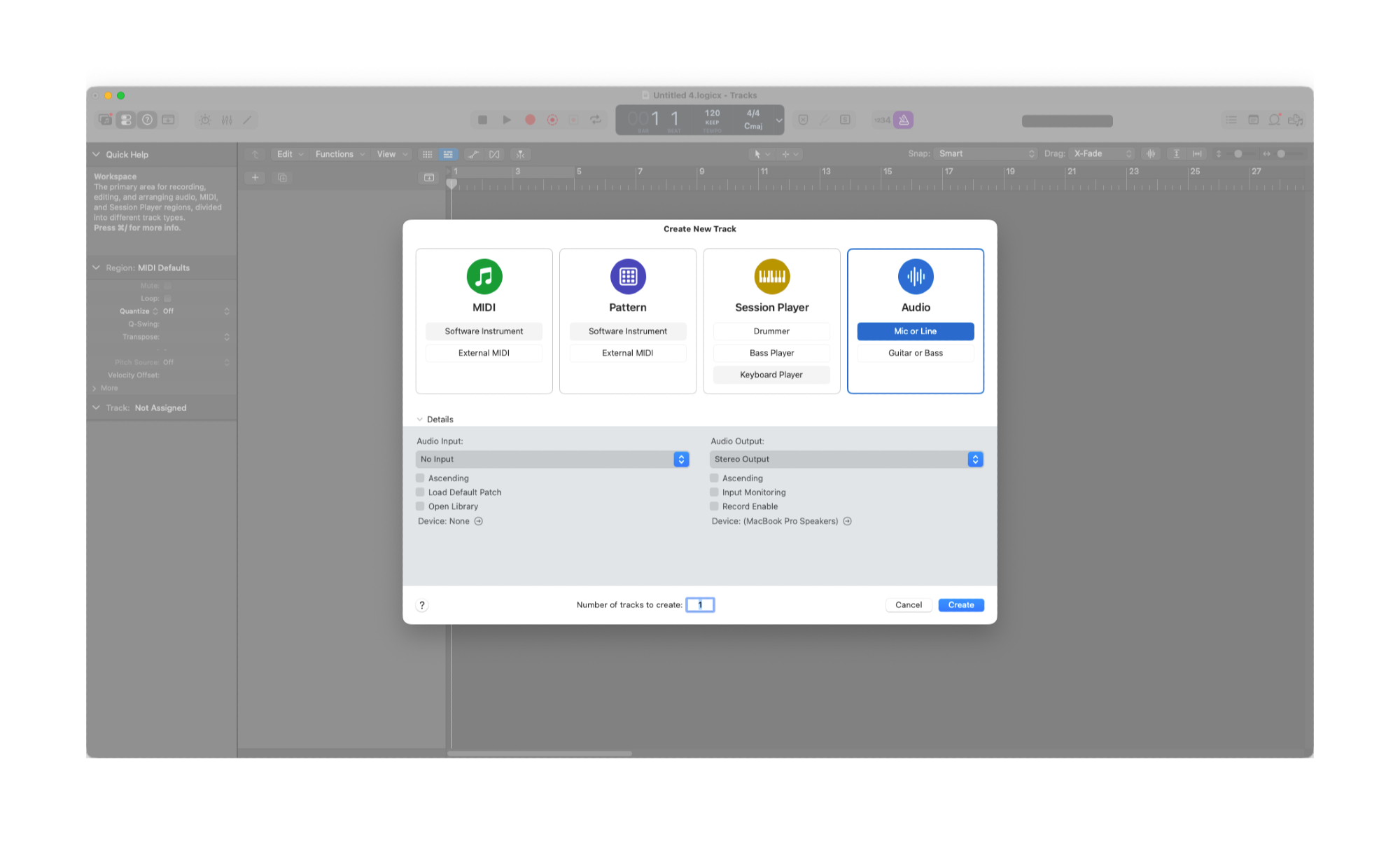Collapse the Details disclosure triangle
The image size is (1400, 844).
click(420, 420)
